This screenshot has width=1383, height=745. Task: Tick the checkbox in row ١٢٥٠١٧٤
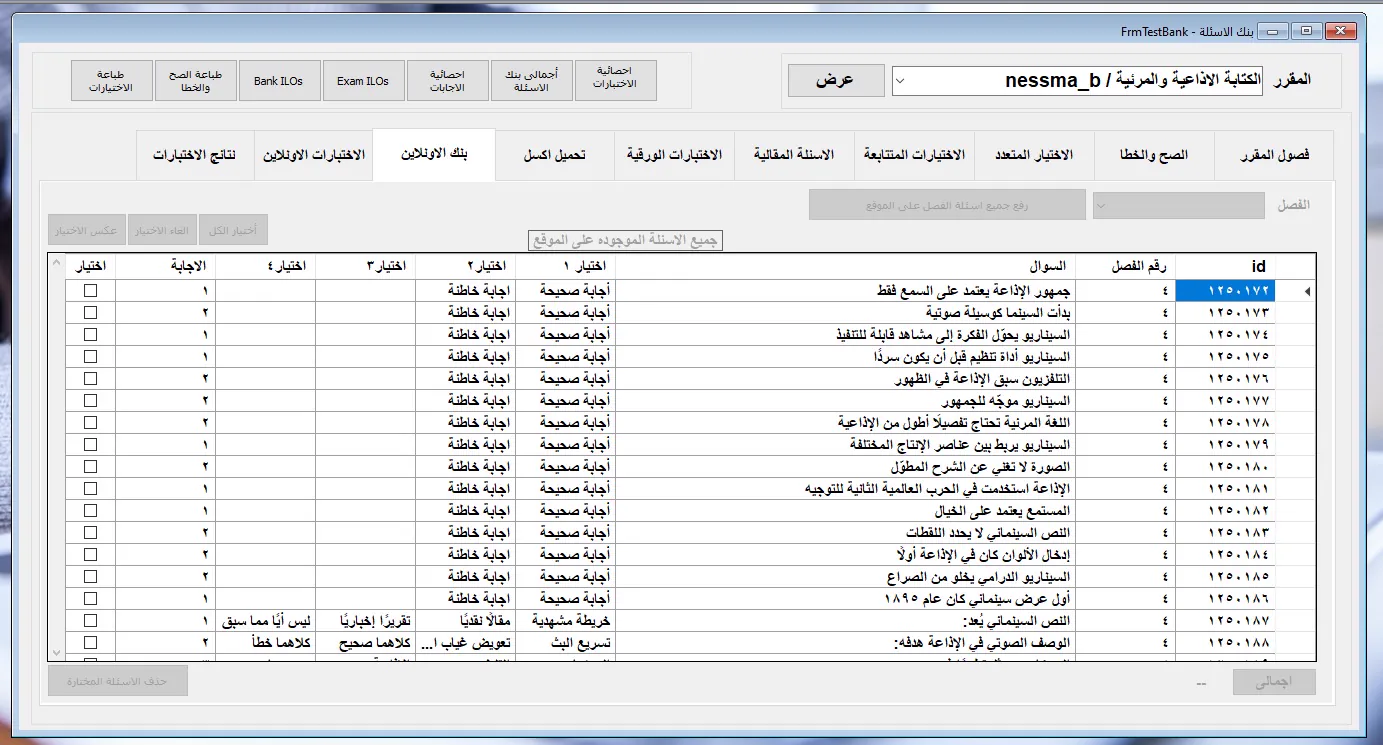click(91, 334)
